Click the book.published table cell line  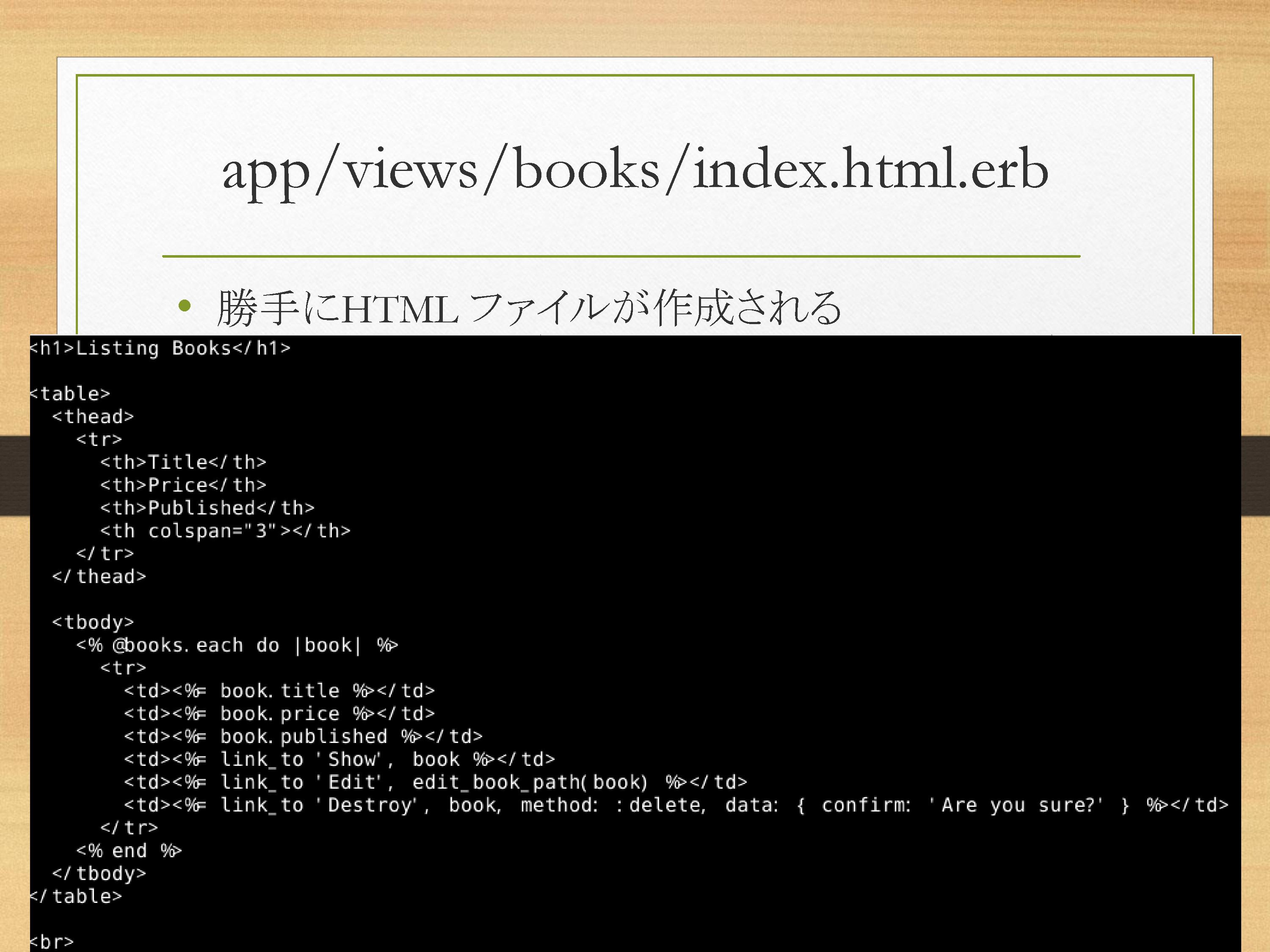pyautogui.click(x=304, y=736)
